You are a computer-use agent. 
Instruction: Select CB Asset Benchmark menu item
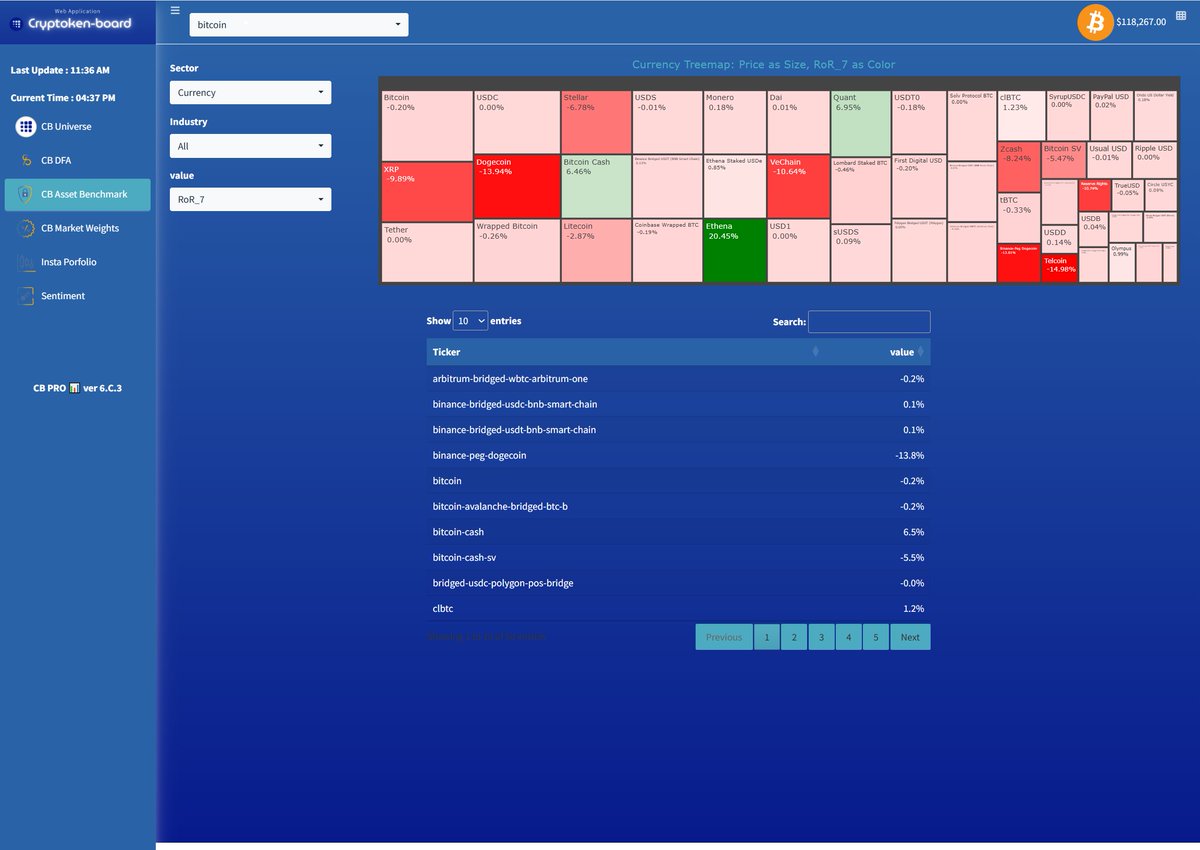pos(78,194)
